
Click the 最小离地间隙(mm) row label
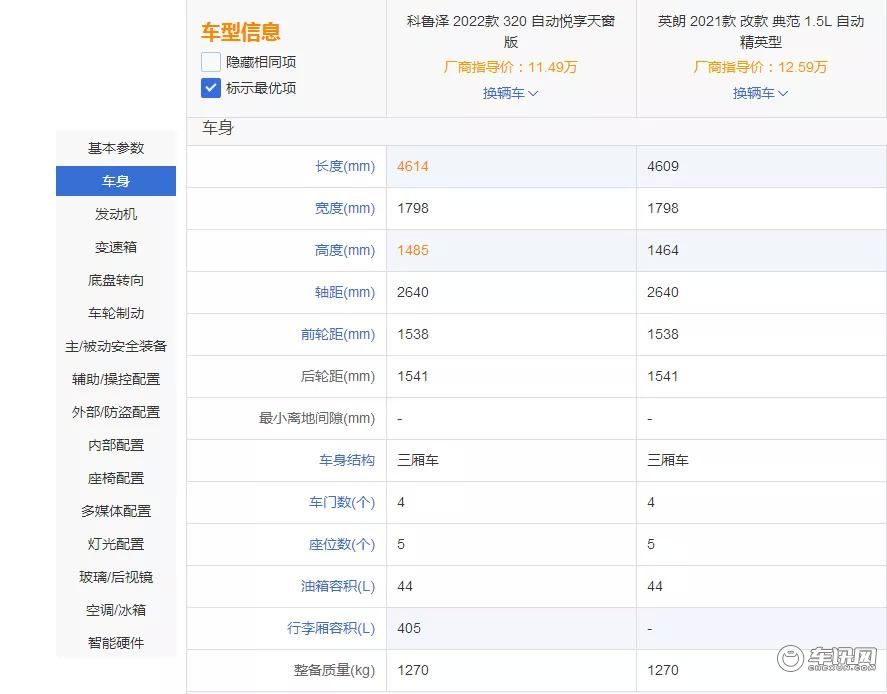click(x=317, y=418)
